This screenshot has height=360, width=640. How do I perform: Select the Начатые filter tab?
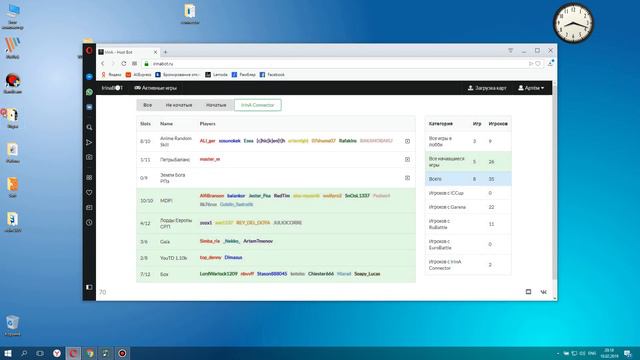[x=216, y=105]
